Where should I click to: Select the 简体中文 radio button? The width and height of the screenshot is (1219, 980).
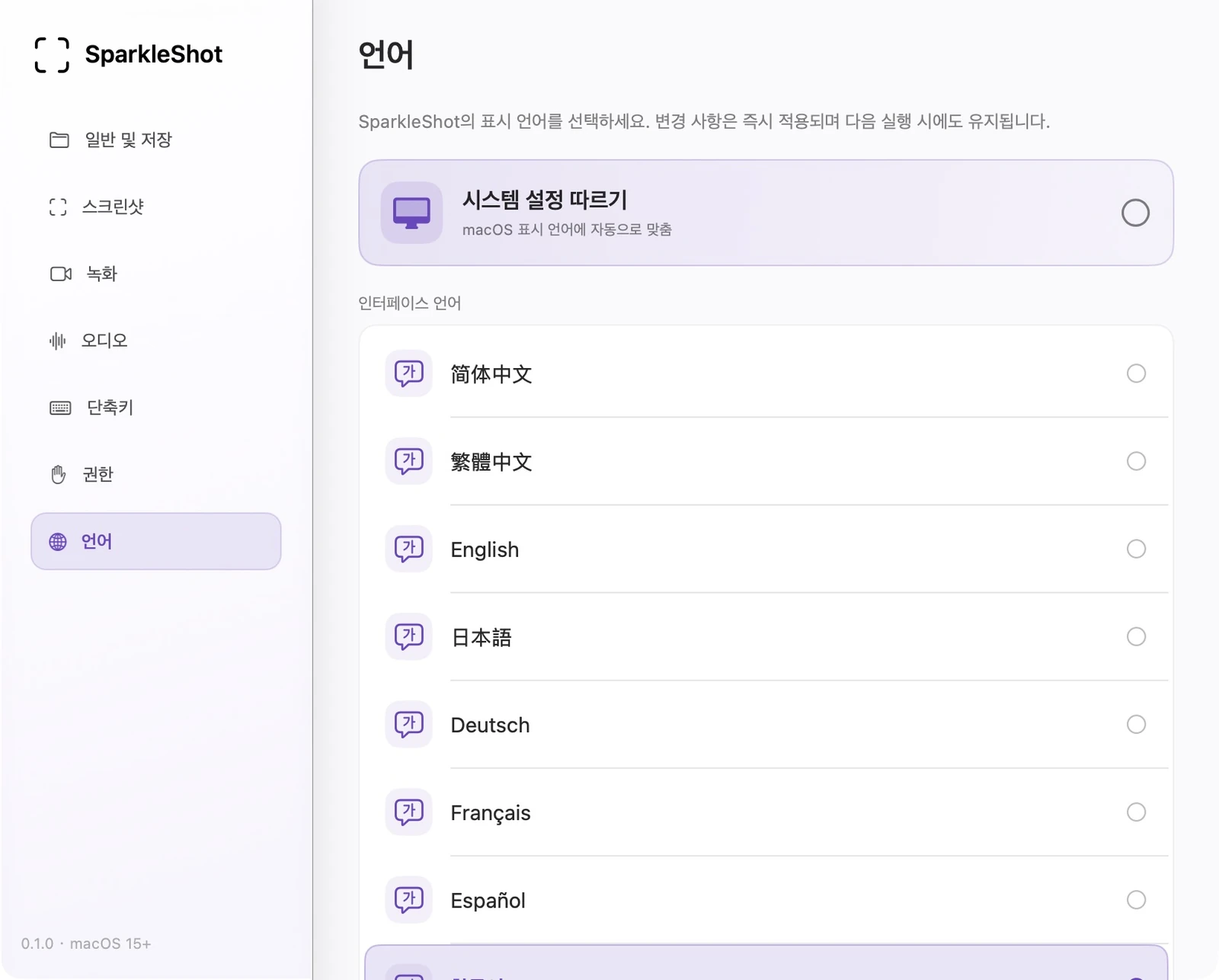click(x=1136, y=373)
